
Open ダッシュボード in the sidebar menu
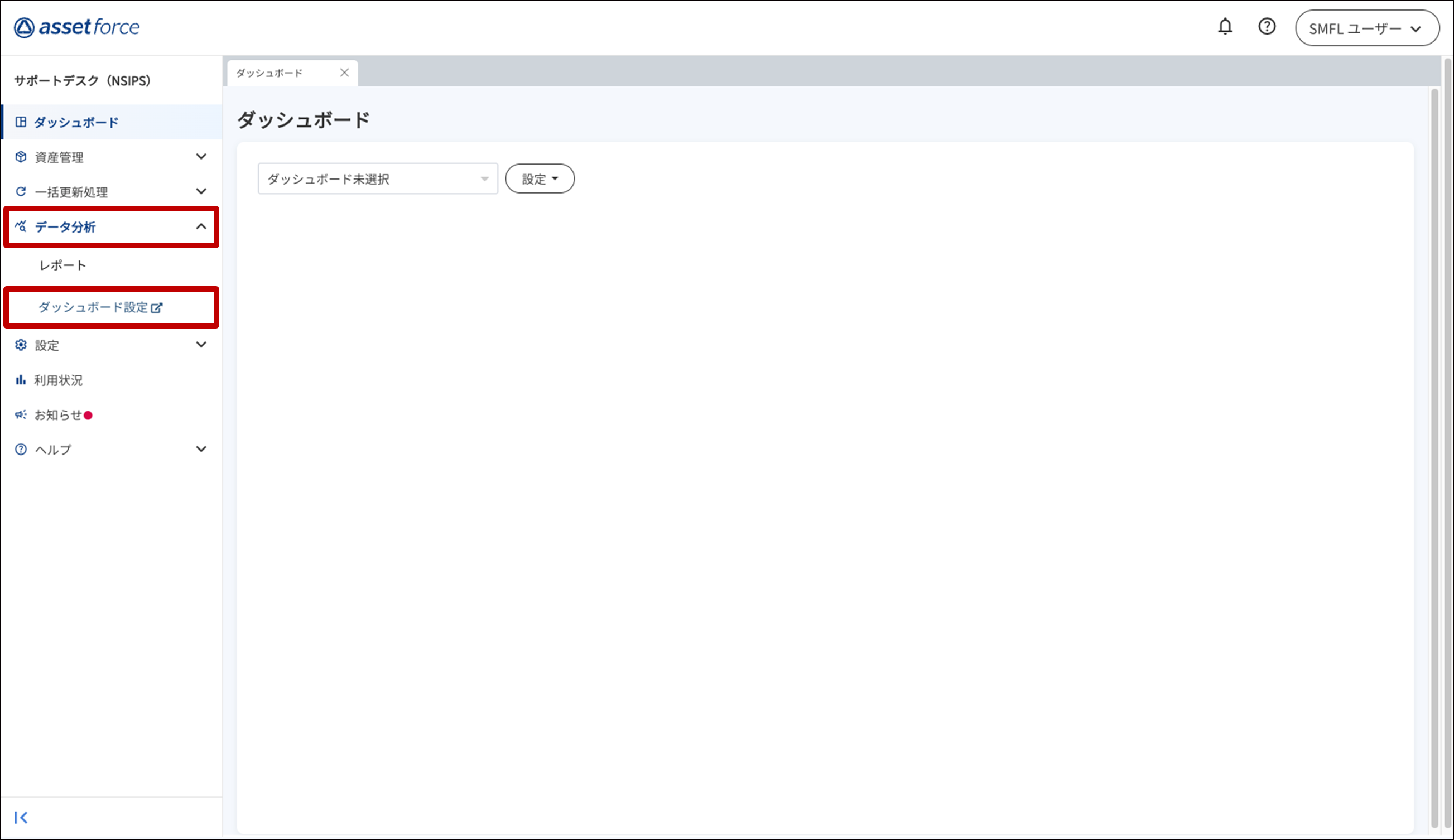pyautogui.click(x=112, y=122)
